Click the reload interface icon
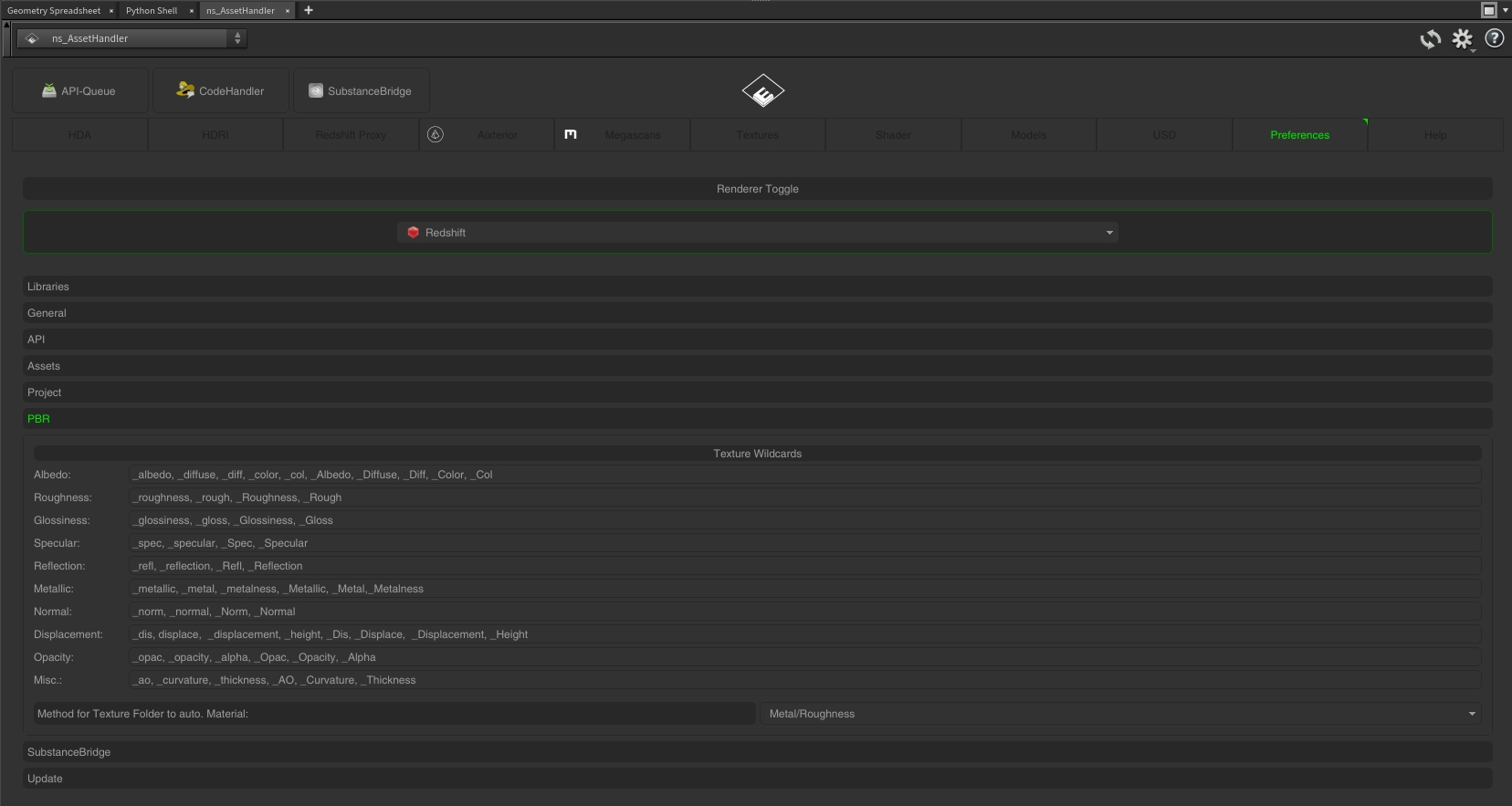 (x=1430, y=38)
